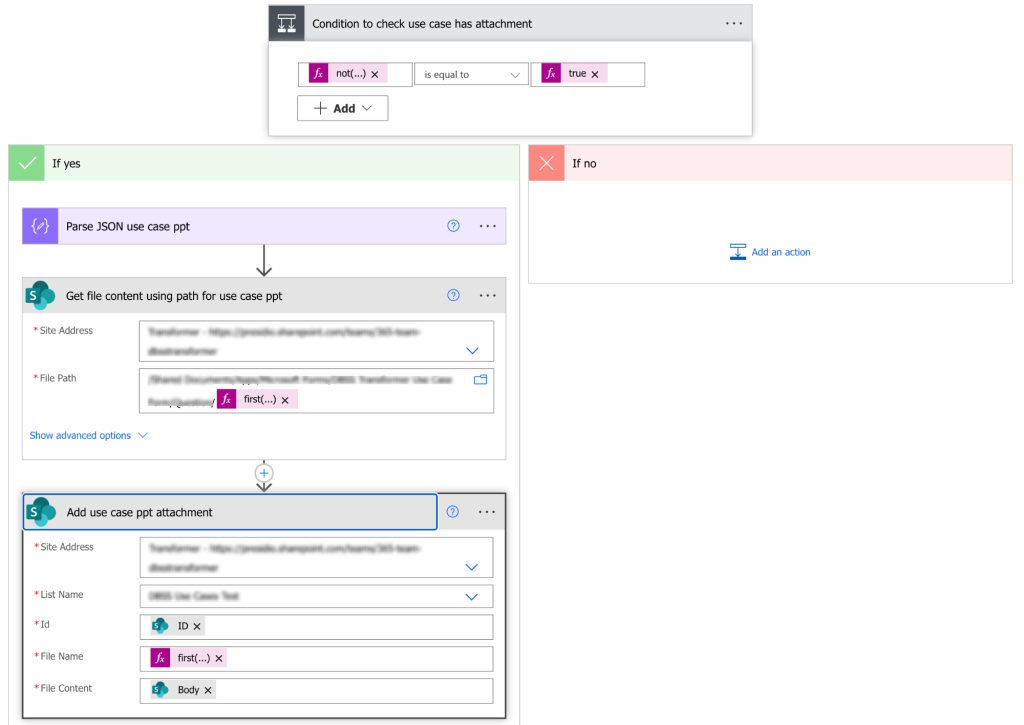The height and width of the screenshot is (725, 1024).
Task: Open the file picker for File Path
Action: [x=479, y=379]
